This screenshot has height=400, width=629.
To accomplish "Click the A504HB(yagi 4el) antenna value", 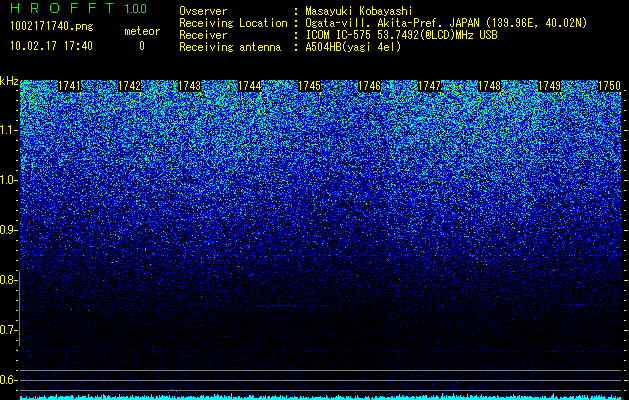I will click(x=353, y=47).
